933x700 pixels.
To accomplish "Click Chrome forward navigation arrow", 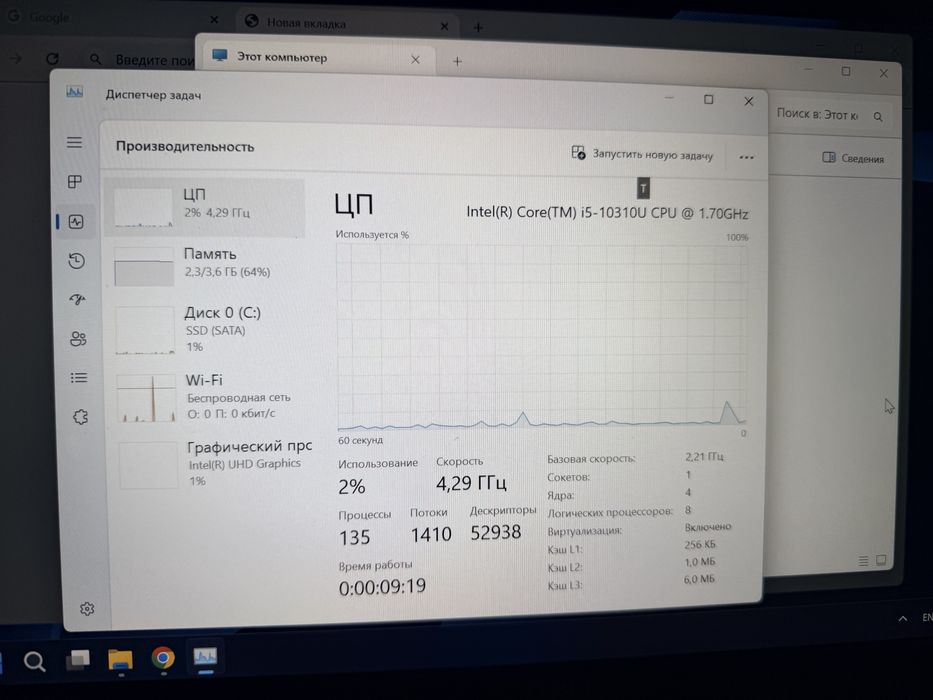I will tap(16, 58).
